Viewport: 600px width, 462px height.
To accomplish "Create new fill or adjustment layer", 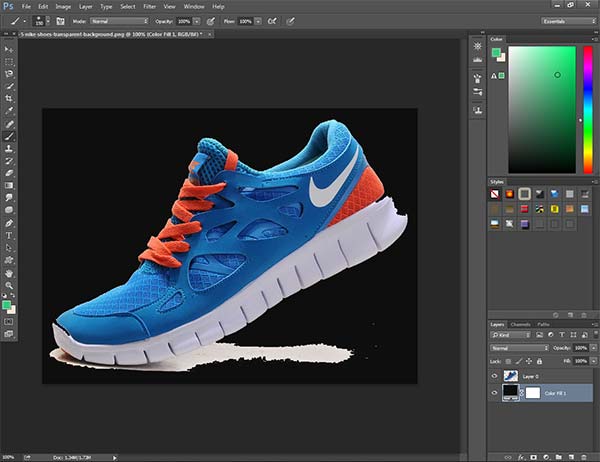I will tap(546, 457).
